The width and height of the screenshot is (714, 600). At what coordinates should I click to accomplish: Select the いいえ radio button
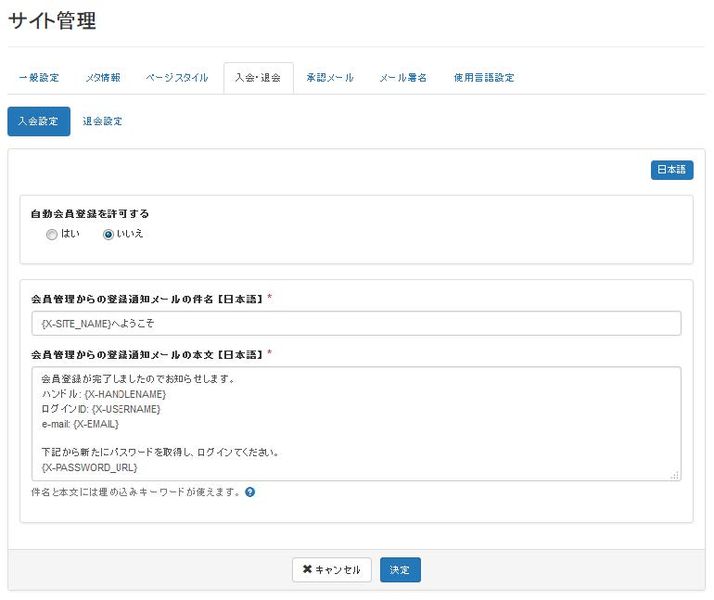pyautogui.click(x=108, y=234)
